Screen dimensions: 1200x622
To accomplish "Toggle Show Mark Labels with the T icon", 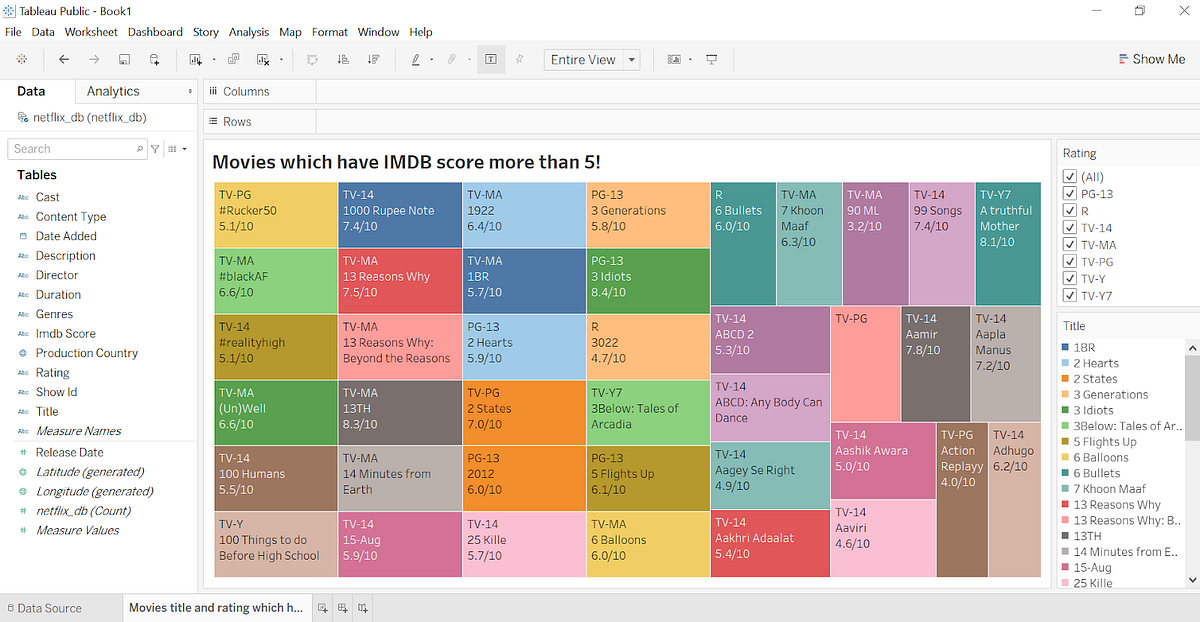I will [490, 59].
